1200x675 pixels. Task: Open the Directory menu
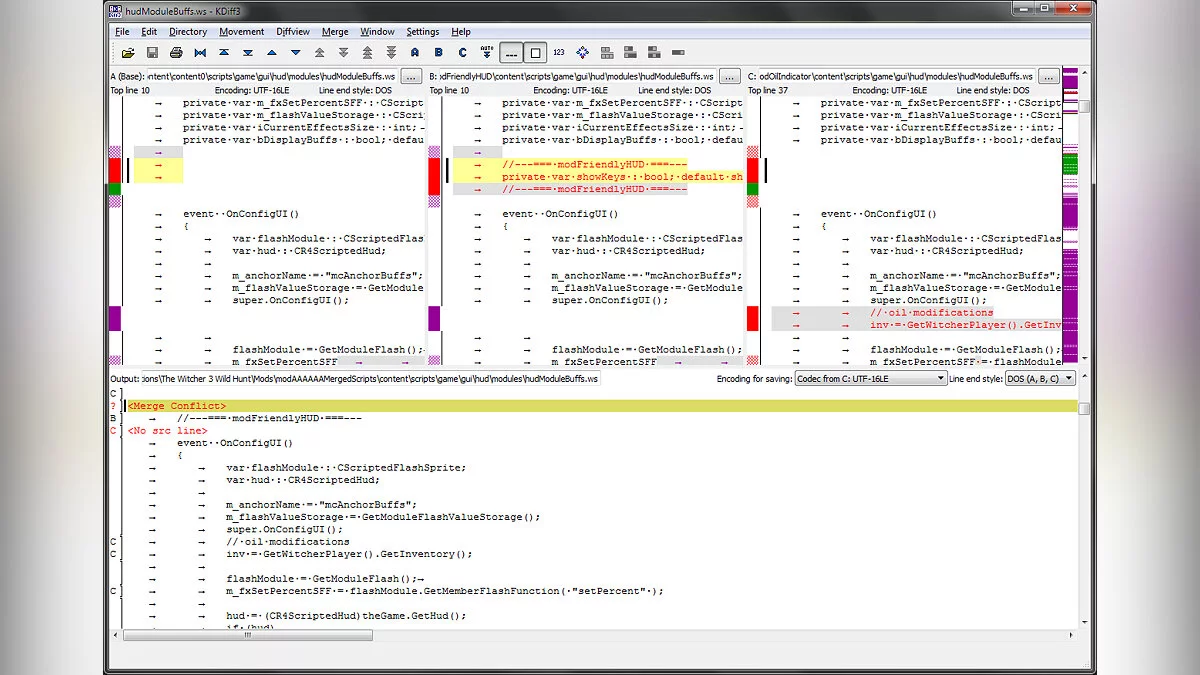click(x=188, y=32)
